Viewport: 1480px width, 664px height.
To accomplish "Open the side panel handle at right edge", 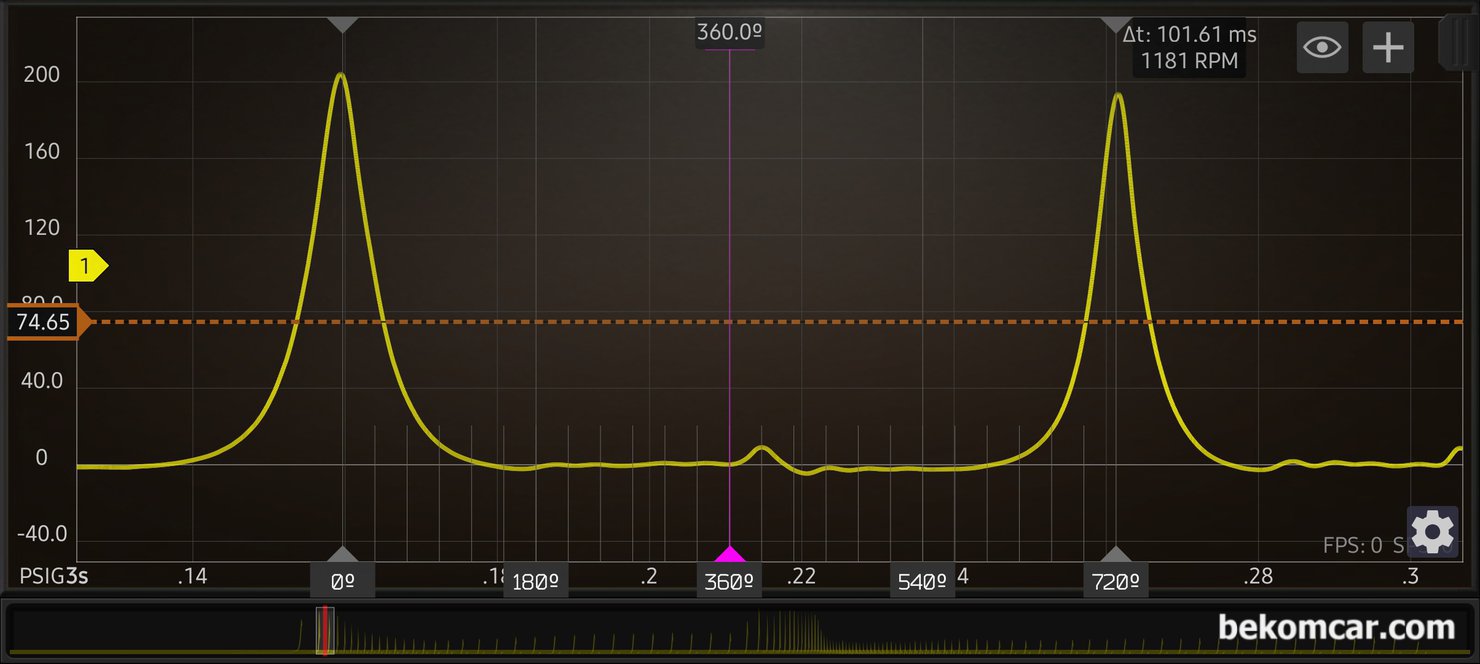I will tap(1458, 42).
